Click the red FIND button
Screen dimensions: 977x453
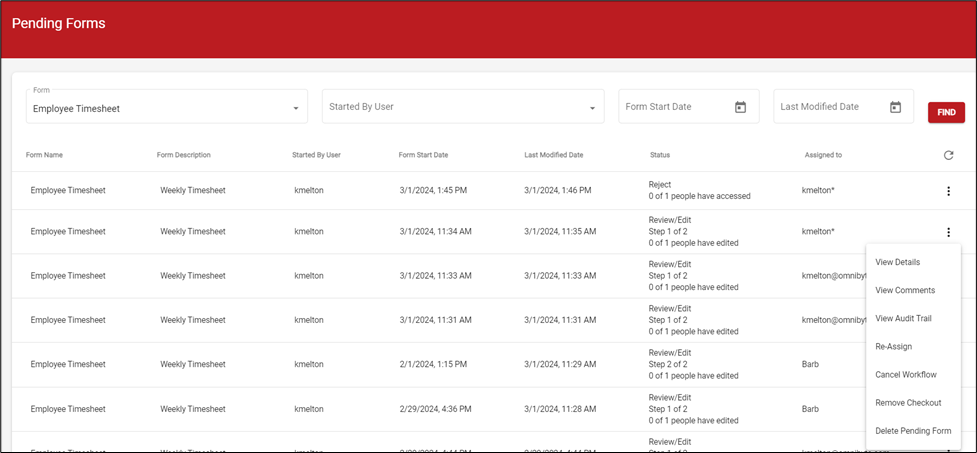click(945, 113)
